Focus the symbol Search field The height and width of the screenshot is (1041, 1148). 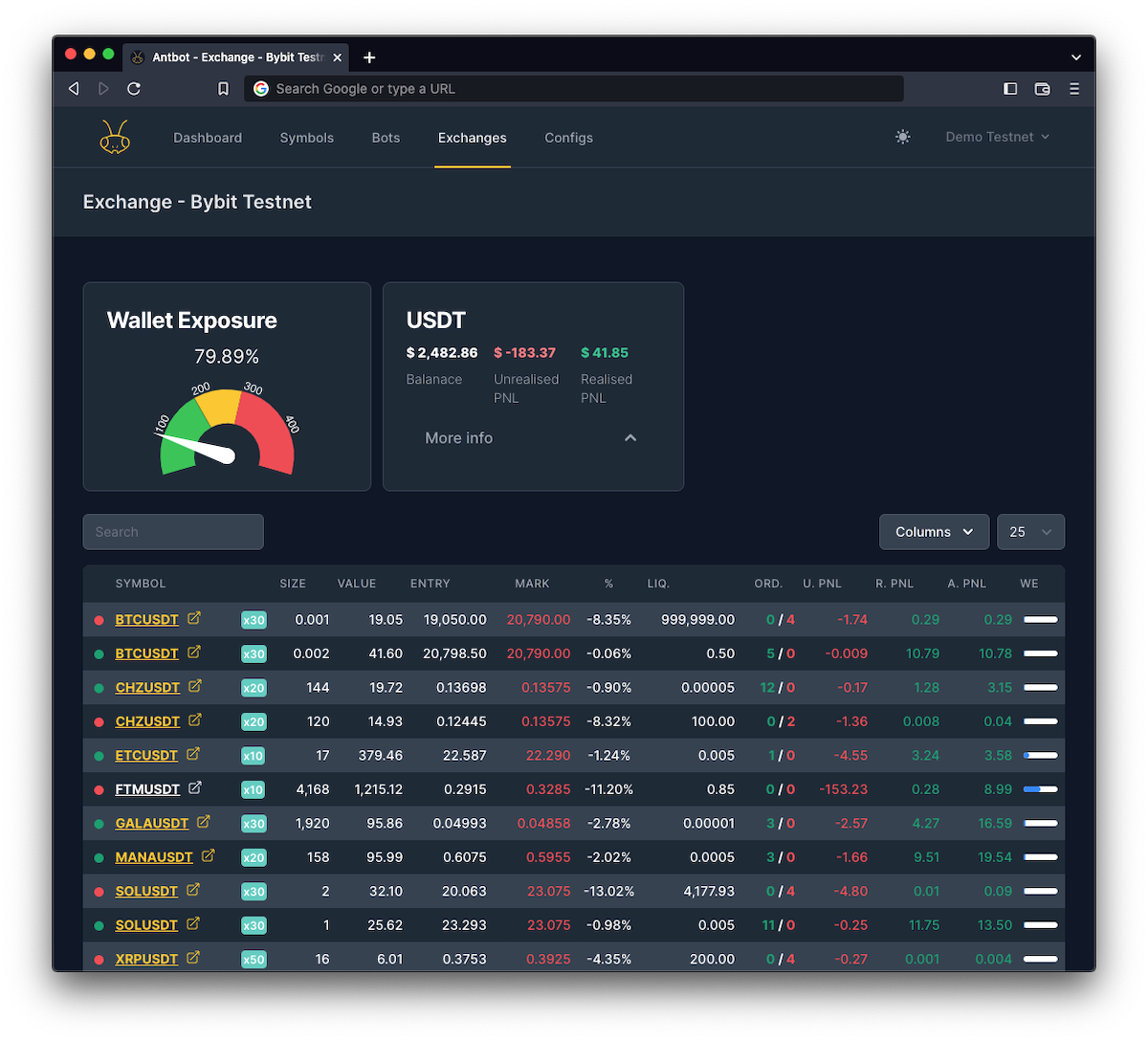[x=173, y=532]
